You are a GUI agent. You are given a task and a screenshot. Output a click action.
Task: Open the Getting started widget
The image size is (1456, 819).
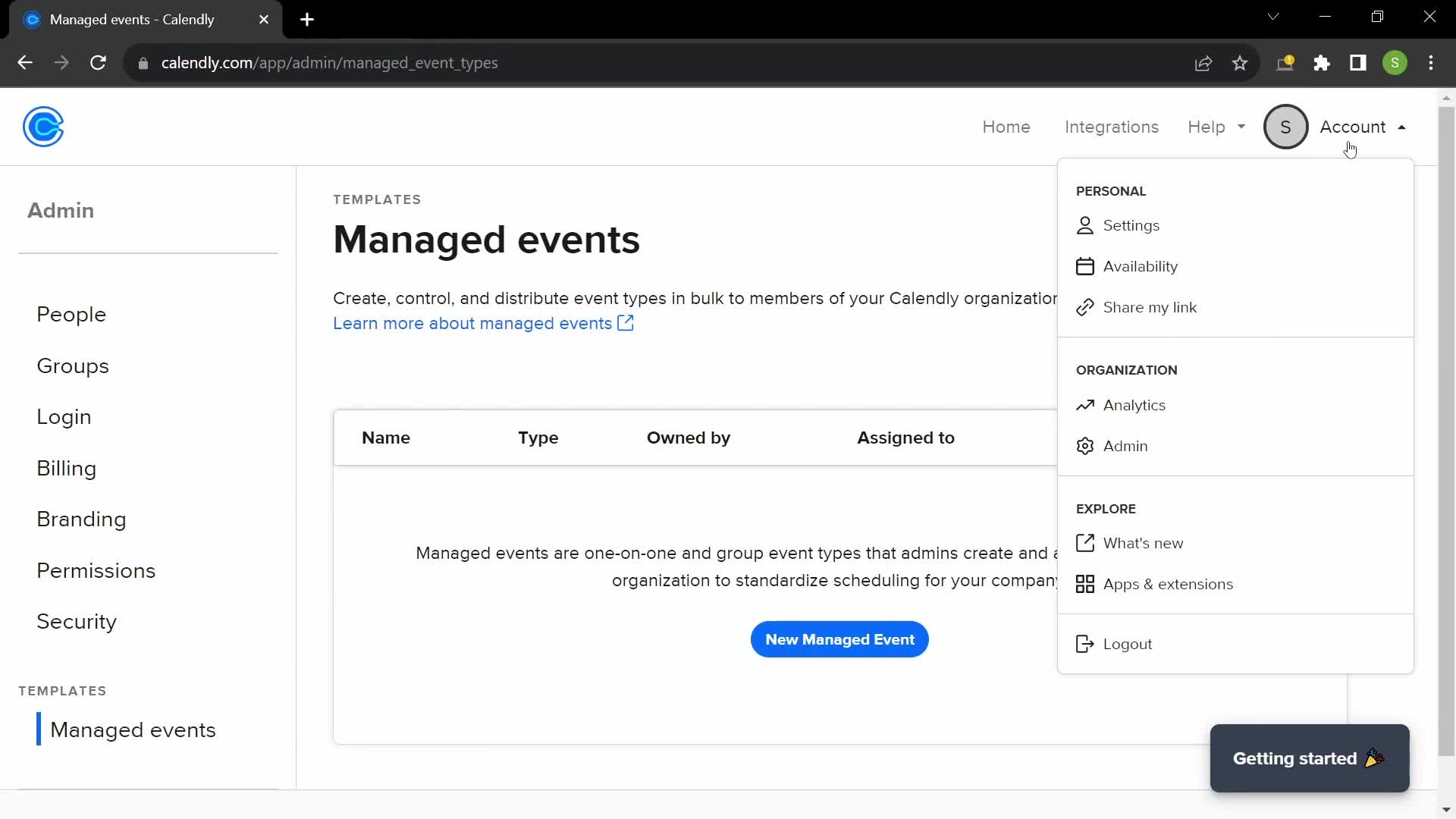1310,758
